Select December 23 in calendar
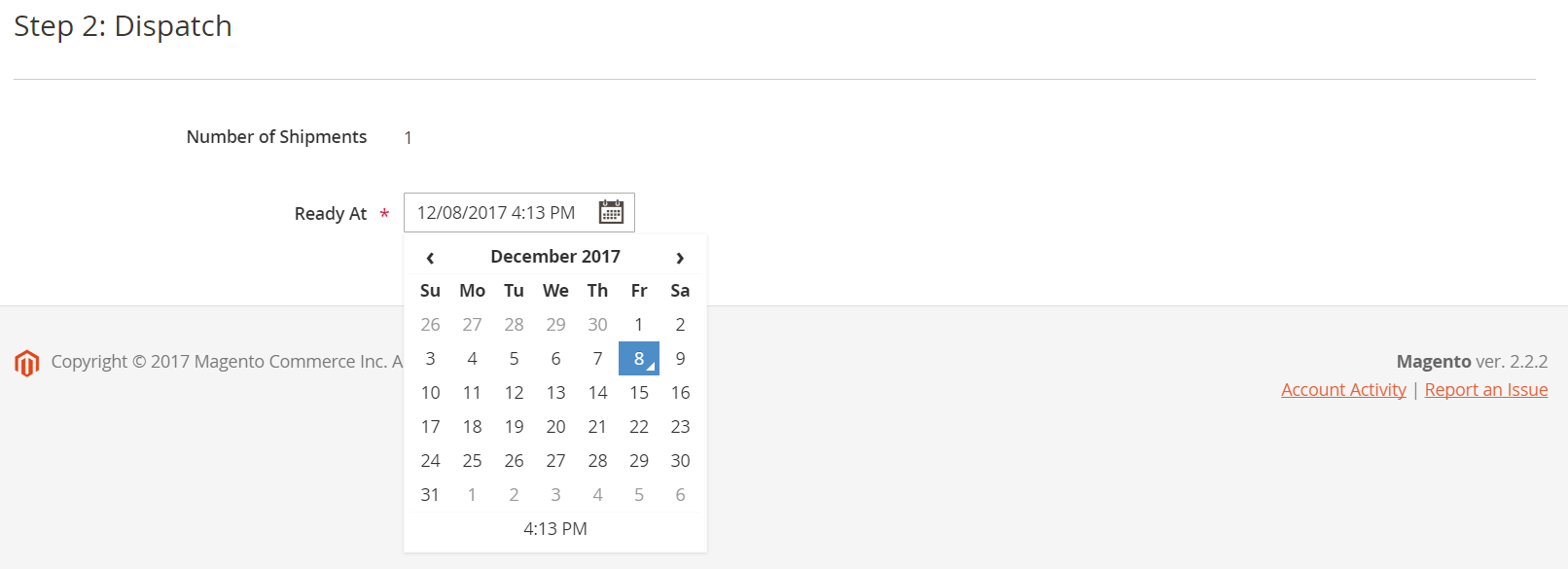 (680, 427)
